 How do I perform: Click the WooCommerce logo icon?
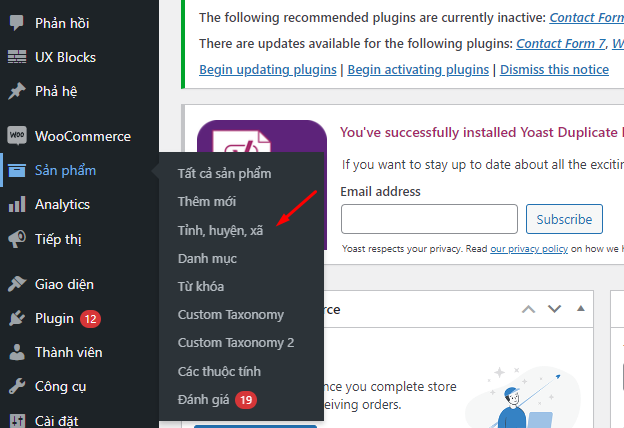click(16, 136)
